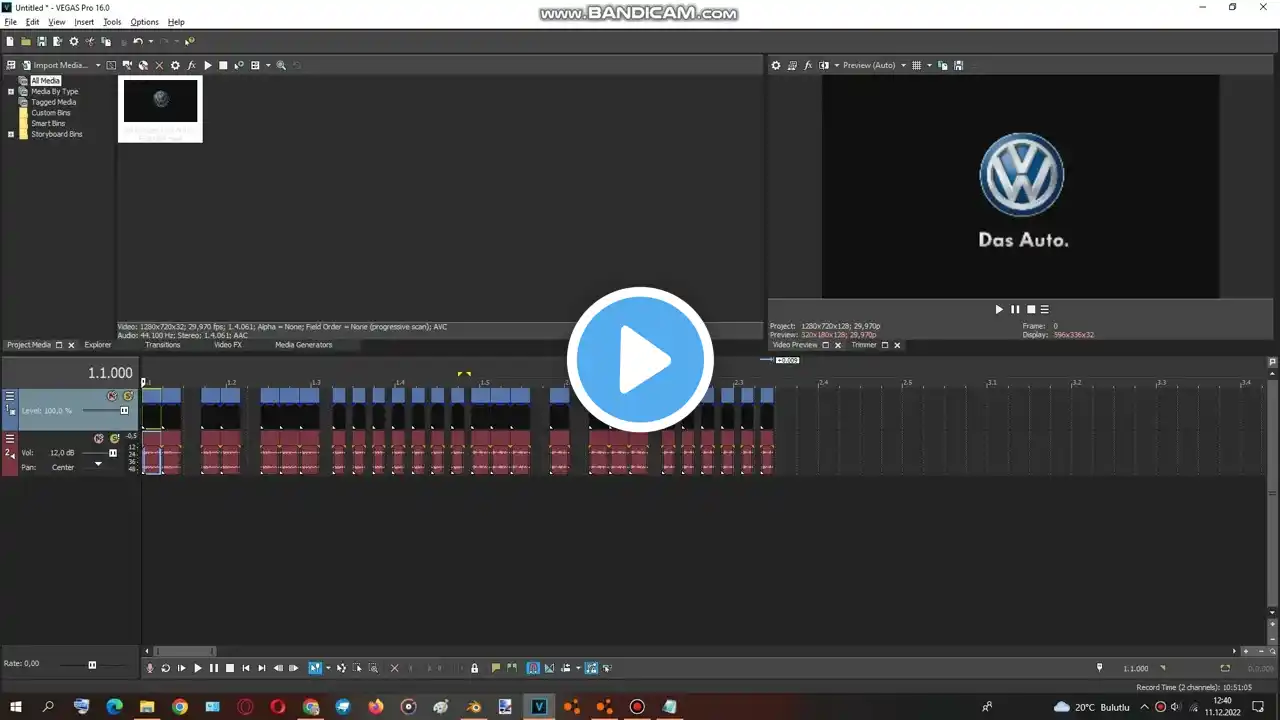Stop media preview in Project Media toolbar
Viewport: 1280px width, 720px height.
pos(223,65)
